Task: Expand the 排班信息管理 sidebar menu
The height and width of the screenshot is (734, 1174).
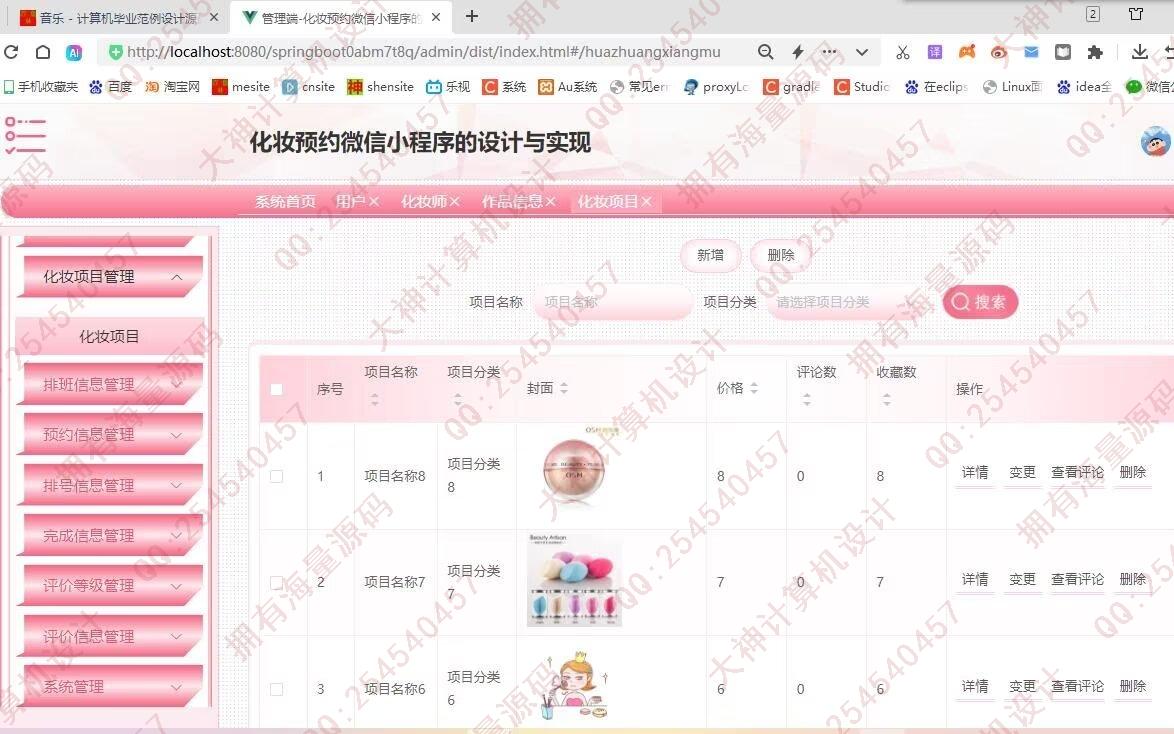Action: point(110,384)
